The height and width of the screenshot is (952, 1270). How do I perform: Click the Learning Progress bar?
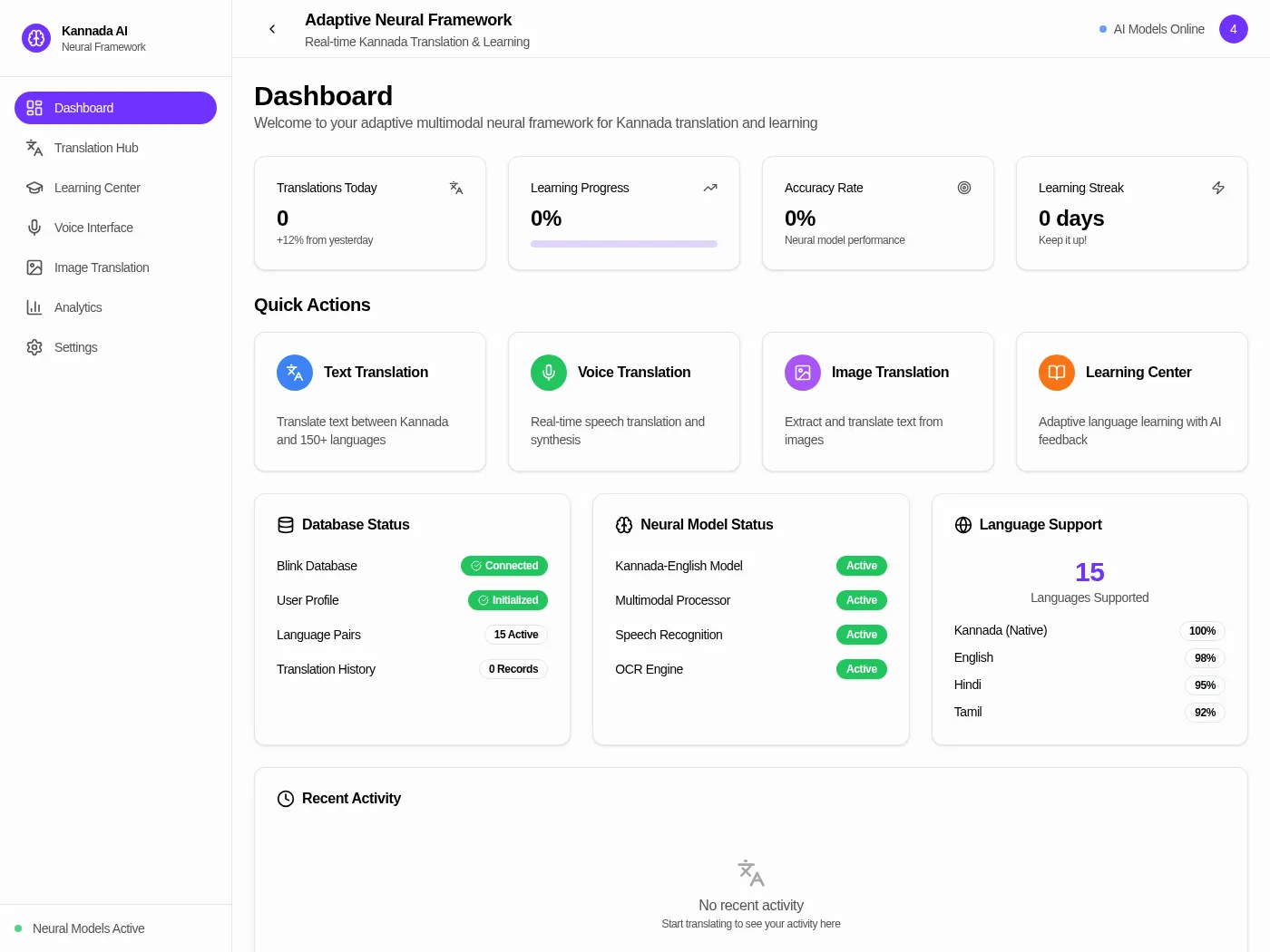tap(624, 244)
